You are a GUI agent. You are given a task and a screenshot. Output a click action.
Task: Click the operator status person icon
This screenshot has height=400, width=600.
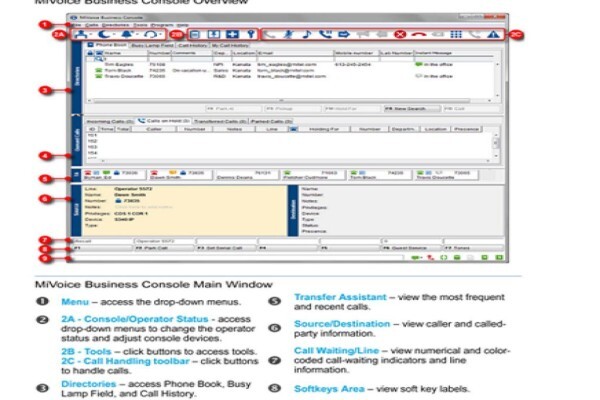click(x=81, y=34)
